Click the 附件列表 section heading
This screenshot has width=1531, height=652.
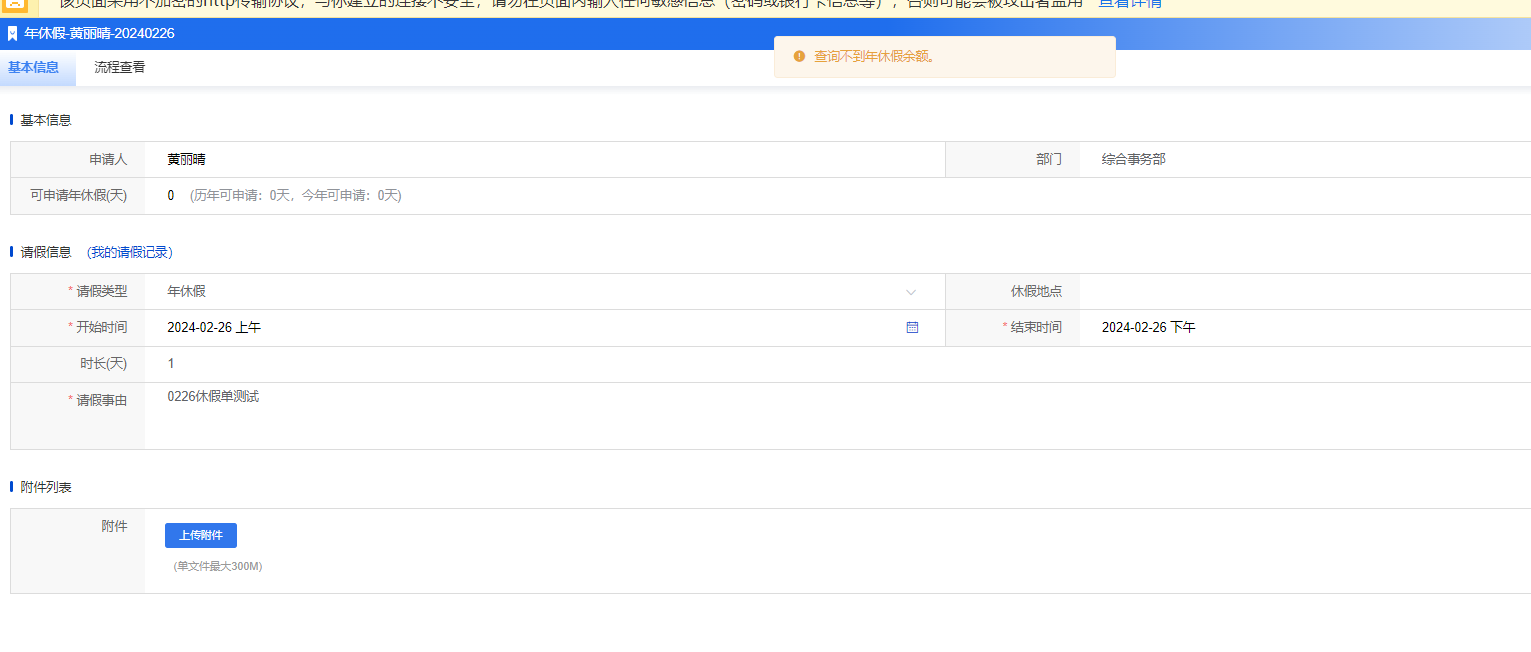tap(46, 487)
